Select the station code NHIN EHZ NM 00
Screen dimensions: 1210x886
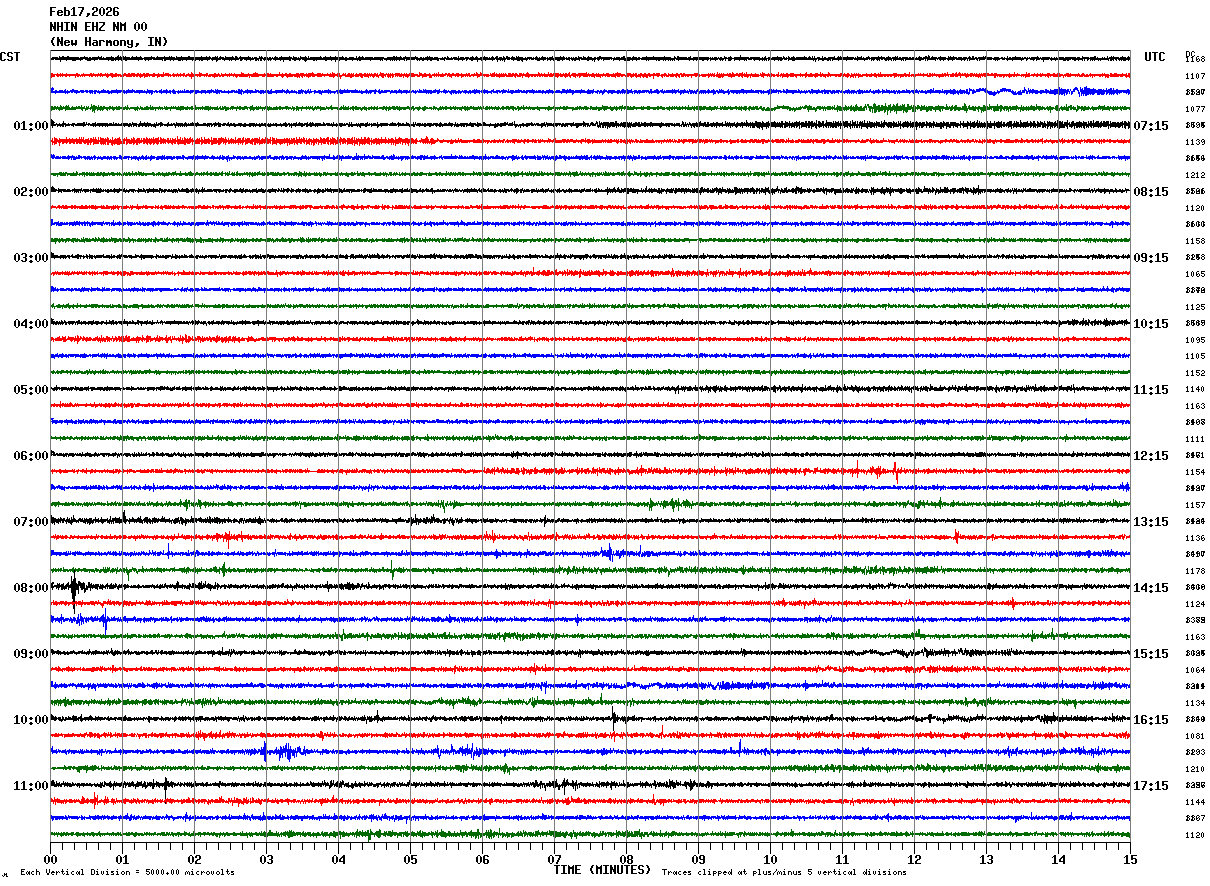point(98,27)
